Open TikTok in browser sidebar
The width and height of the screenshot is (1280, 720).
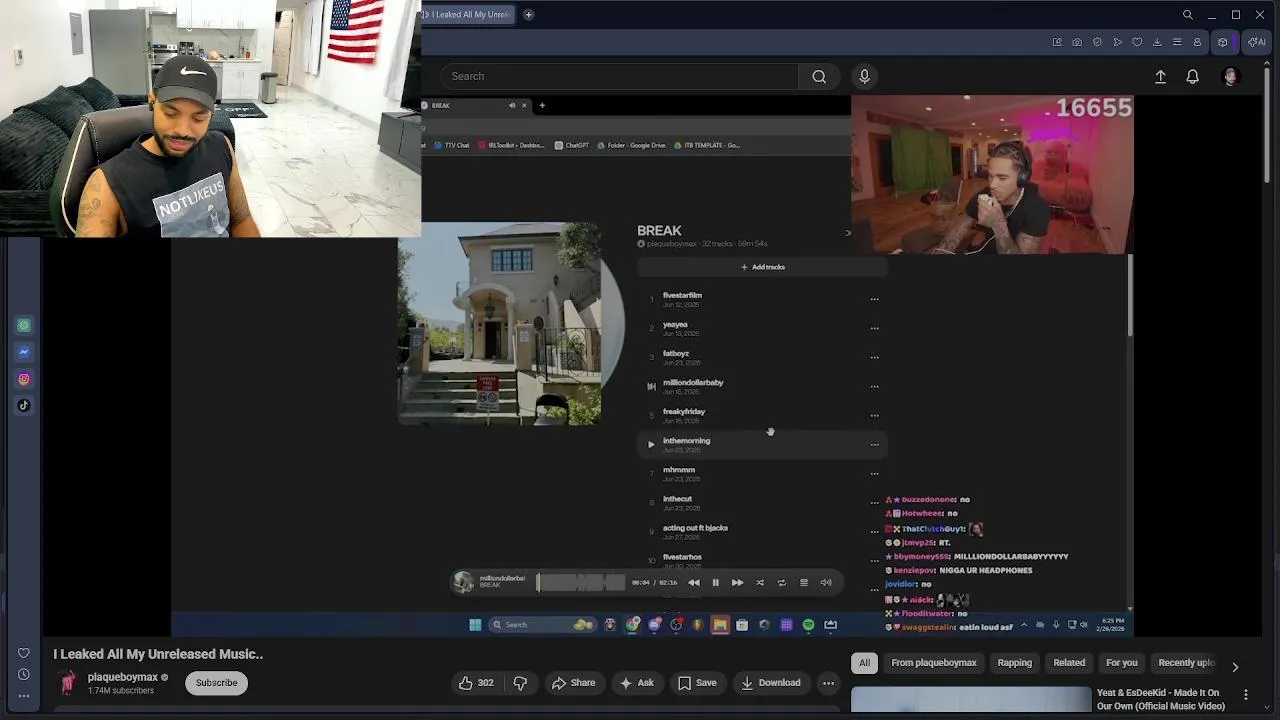(24, 405)
